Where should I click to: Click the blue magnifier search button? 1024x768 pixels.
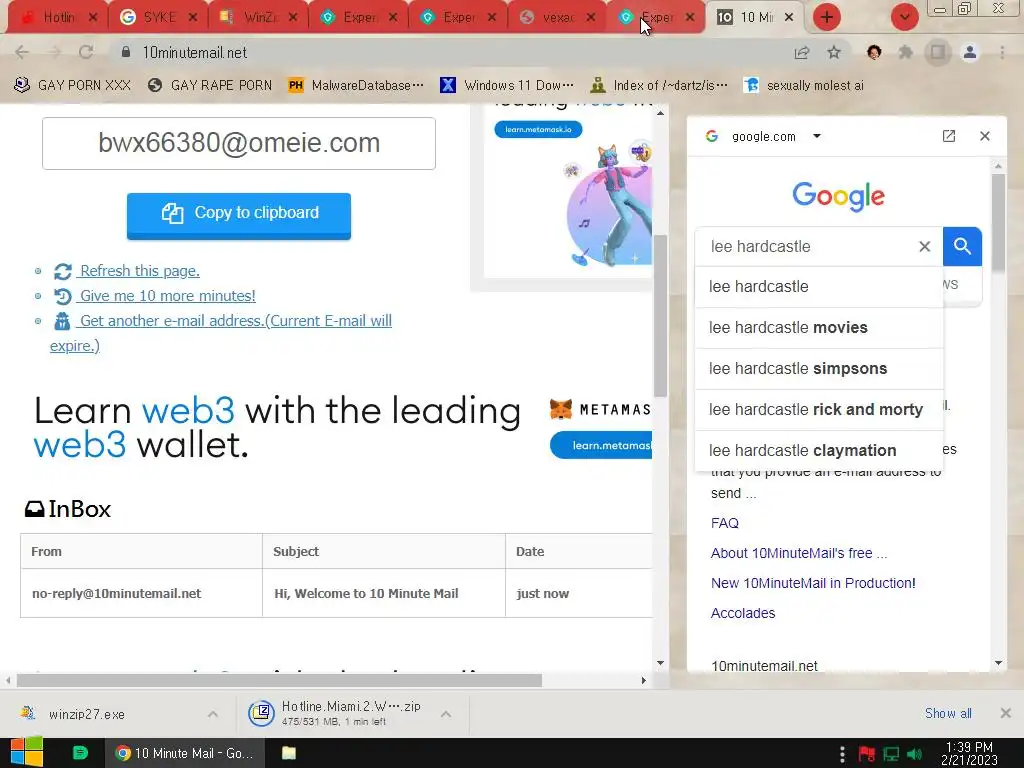tap(963, 246)
